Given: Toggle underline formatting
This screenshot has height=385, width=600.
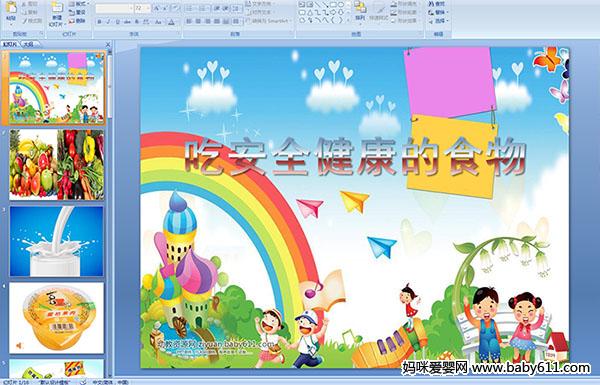Looking at the screenshot, I should click(117, 22).
